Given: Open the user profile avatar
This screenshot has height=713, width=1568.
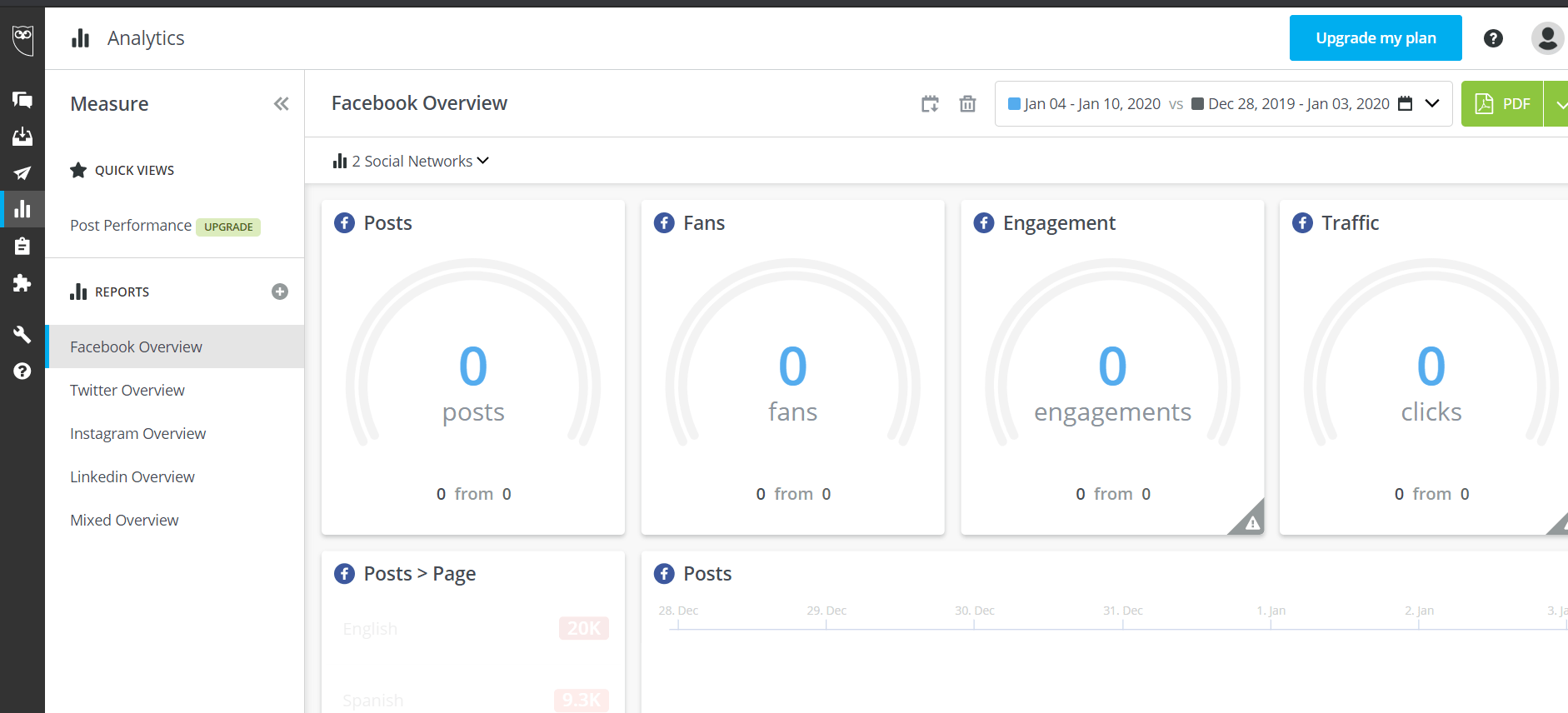Looking at the screenshot, I should (1547, 38).
